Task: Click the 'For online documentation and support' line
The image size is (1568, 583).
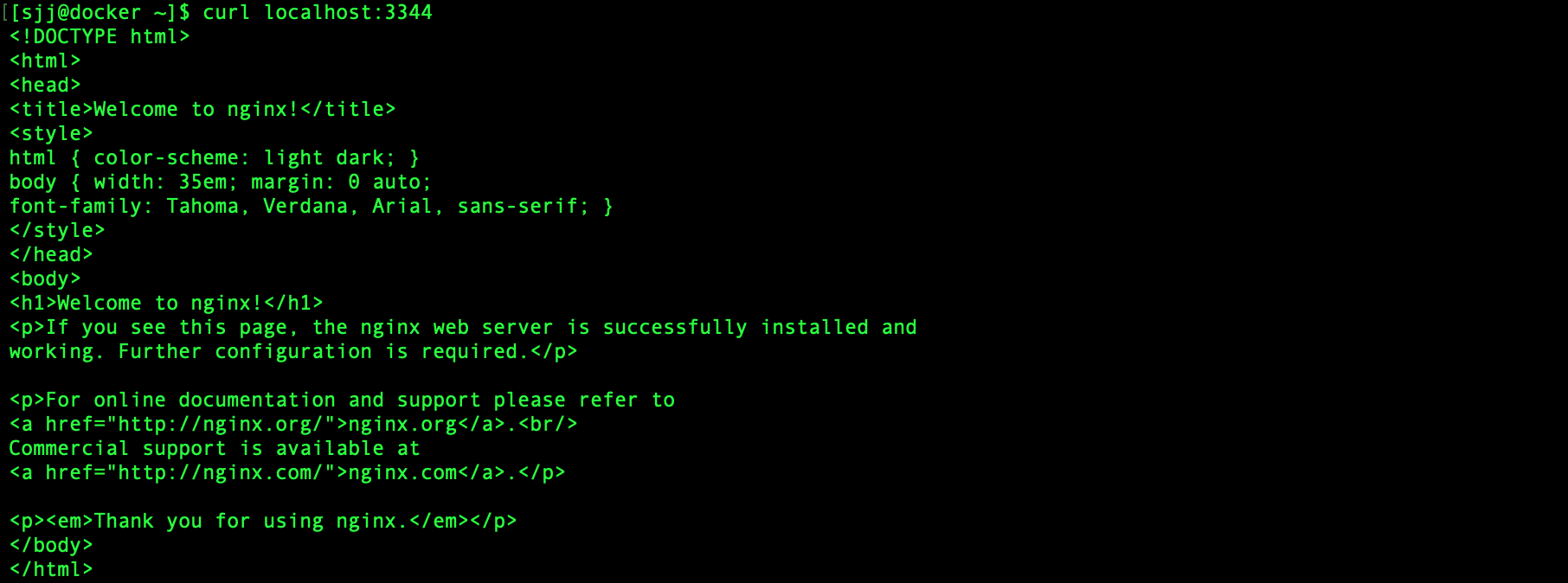Action: point(341,400)
